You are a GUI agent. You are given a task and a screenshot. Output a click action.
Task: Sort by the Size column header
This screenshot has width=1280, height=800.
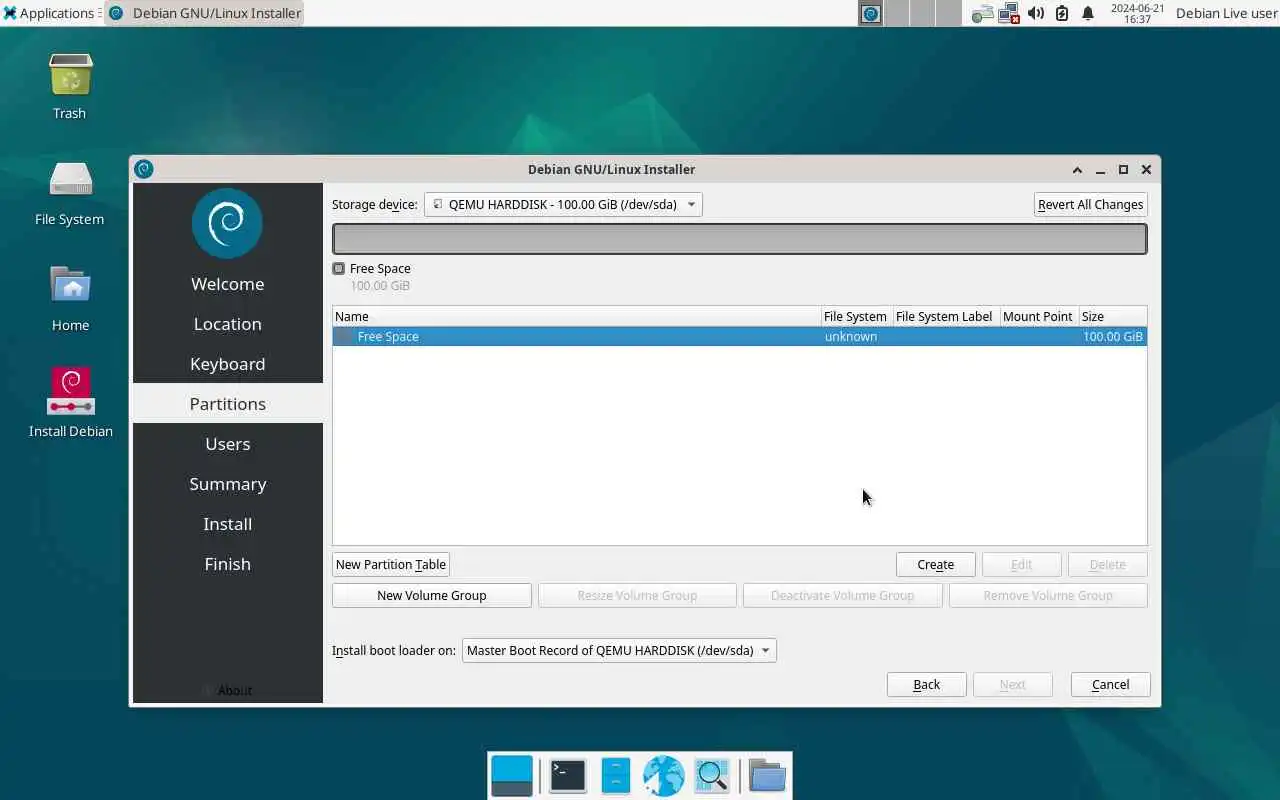pos(1113,316)
